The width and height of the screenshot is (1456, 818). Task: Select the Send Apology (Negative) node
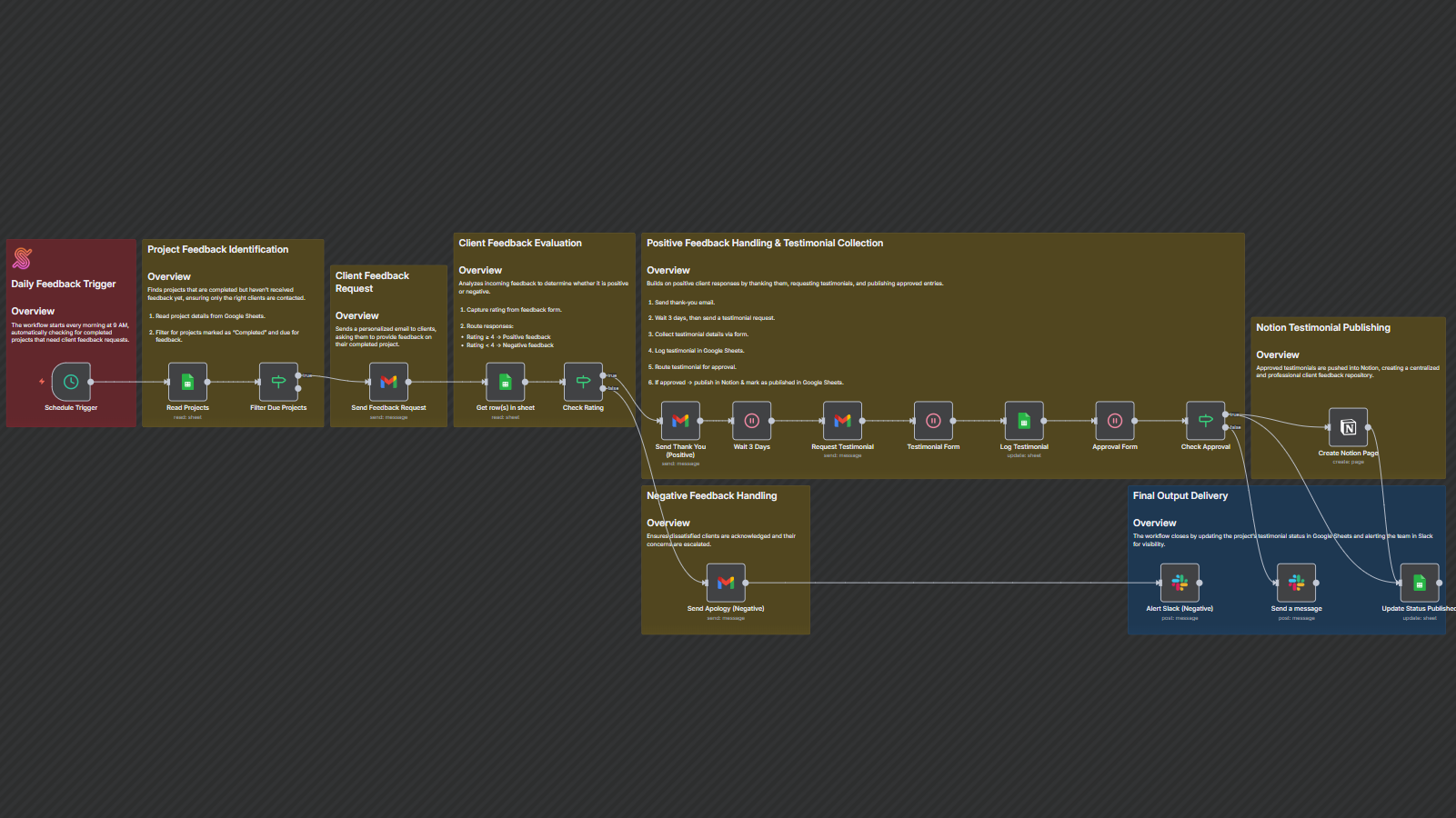(726, 583)
